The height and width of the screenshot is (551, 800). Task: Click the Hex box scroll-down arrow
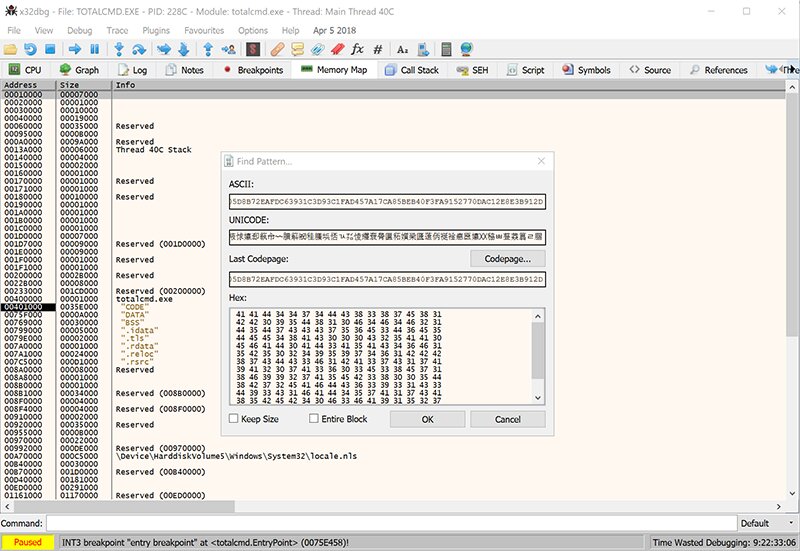tap(538, 398)
